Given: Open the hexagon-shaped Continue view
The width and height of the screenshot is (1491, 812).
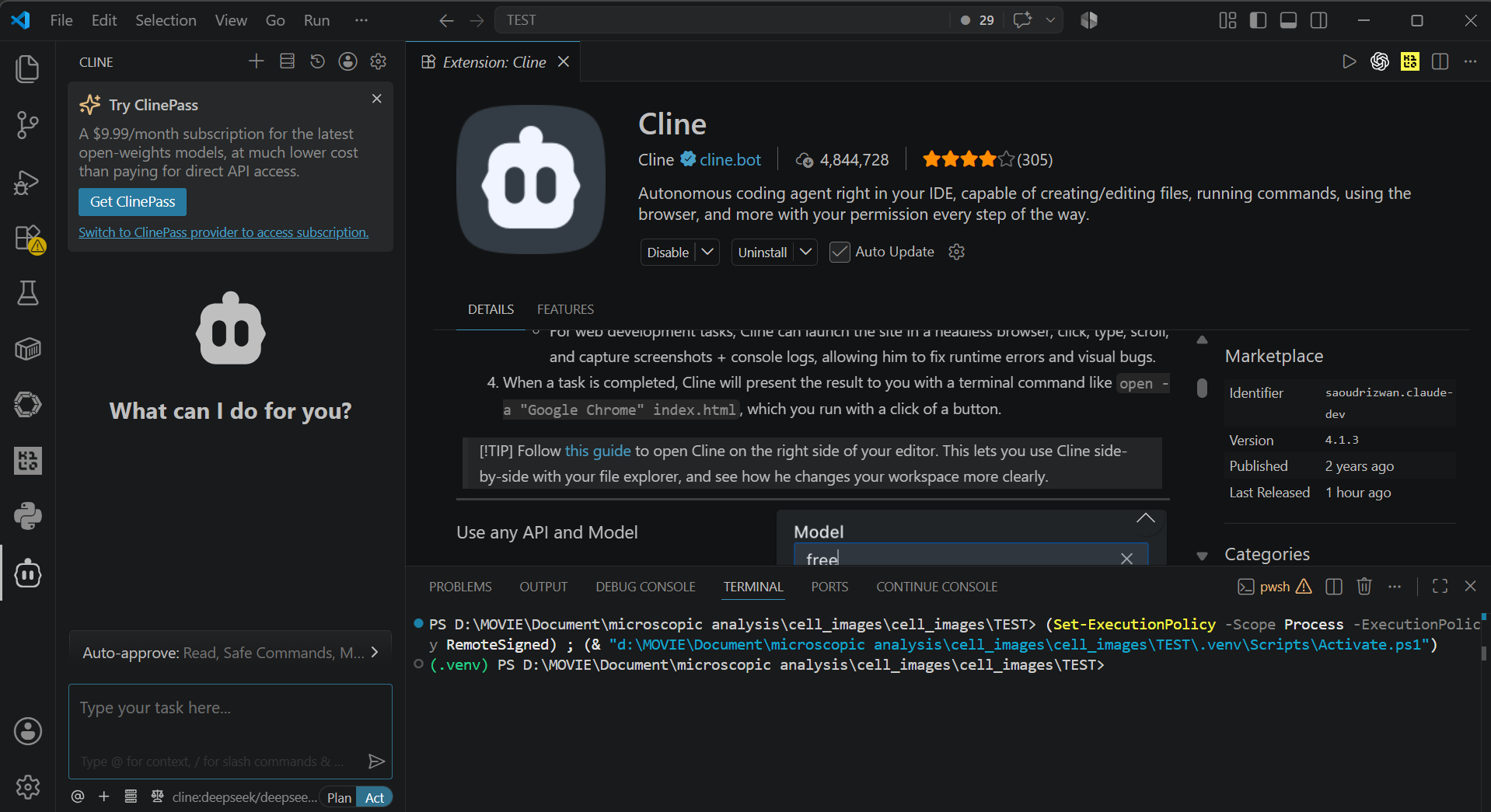Looking at the screenshot, I should click(28, 404).
